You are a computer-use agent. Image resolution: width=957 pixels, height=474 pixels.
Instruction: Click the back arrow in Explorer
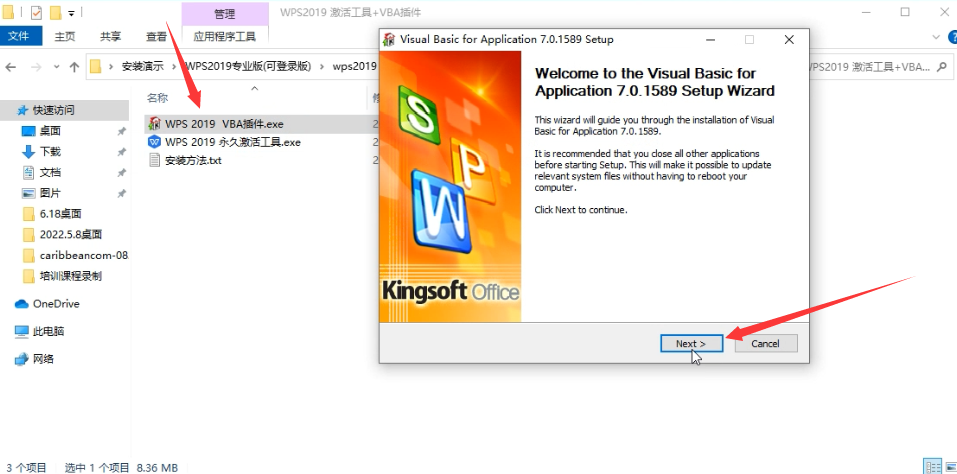tap(11, 67)
